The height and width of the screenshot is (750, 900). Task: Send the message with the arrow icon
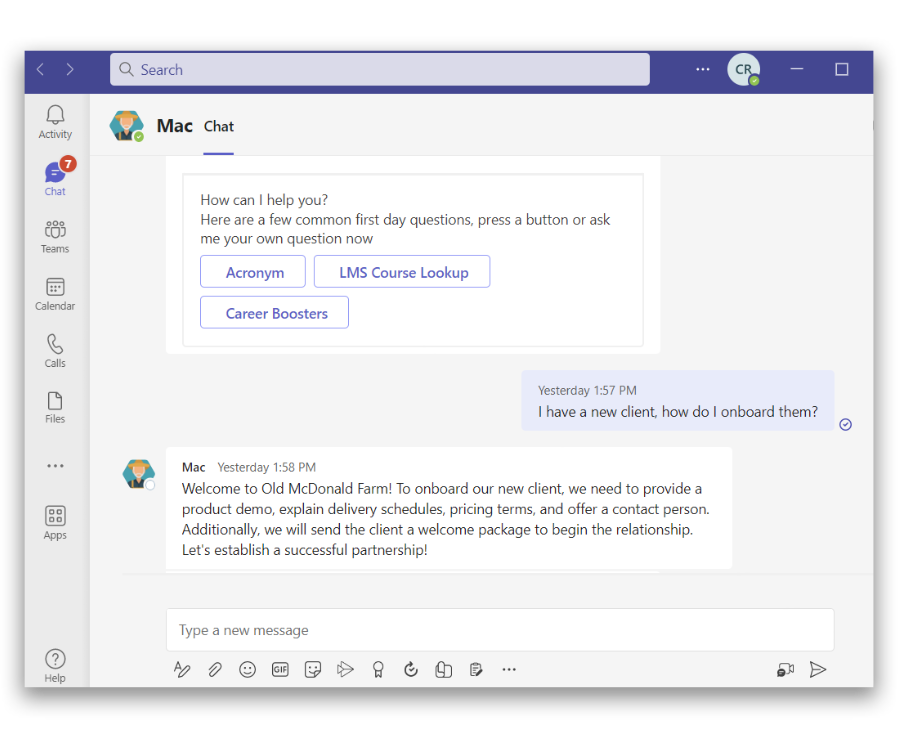click(x=817, y=669)
